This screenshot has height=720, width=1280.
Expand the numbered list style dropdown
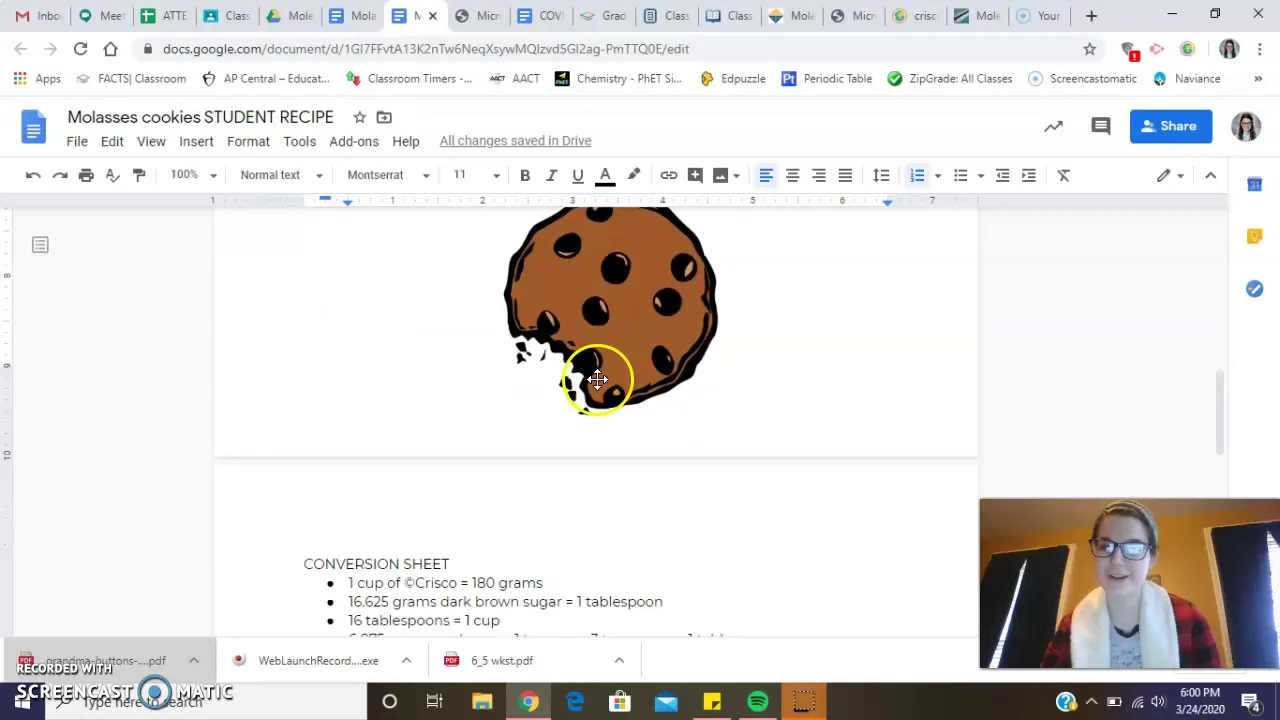(x=937, y=175)
